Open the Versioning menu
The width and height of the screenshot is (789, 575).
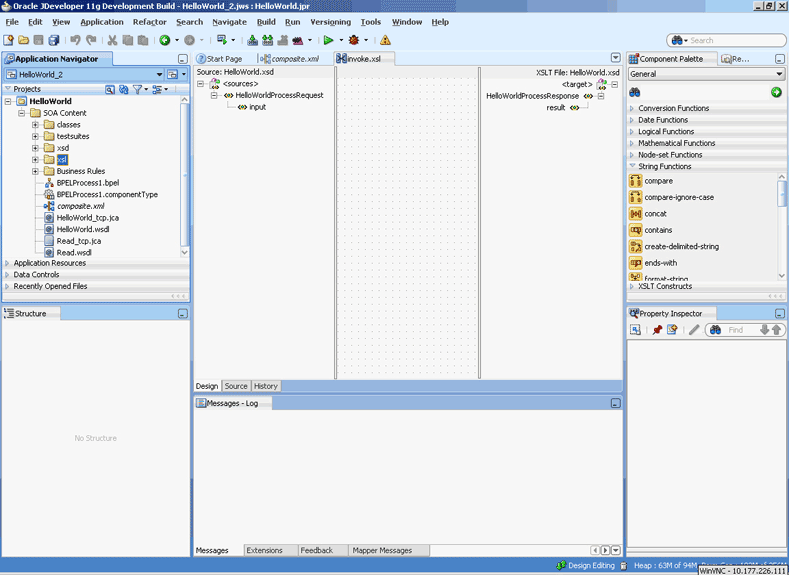[331, 22]
